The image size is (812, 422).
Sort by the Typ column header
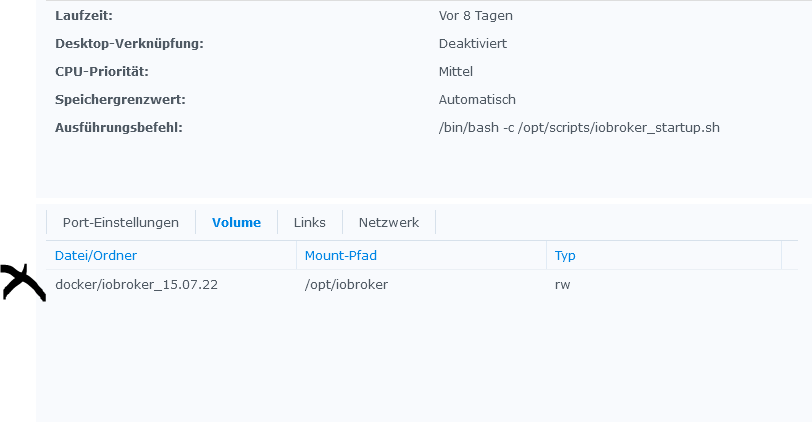(x=565, y=256)
